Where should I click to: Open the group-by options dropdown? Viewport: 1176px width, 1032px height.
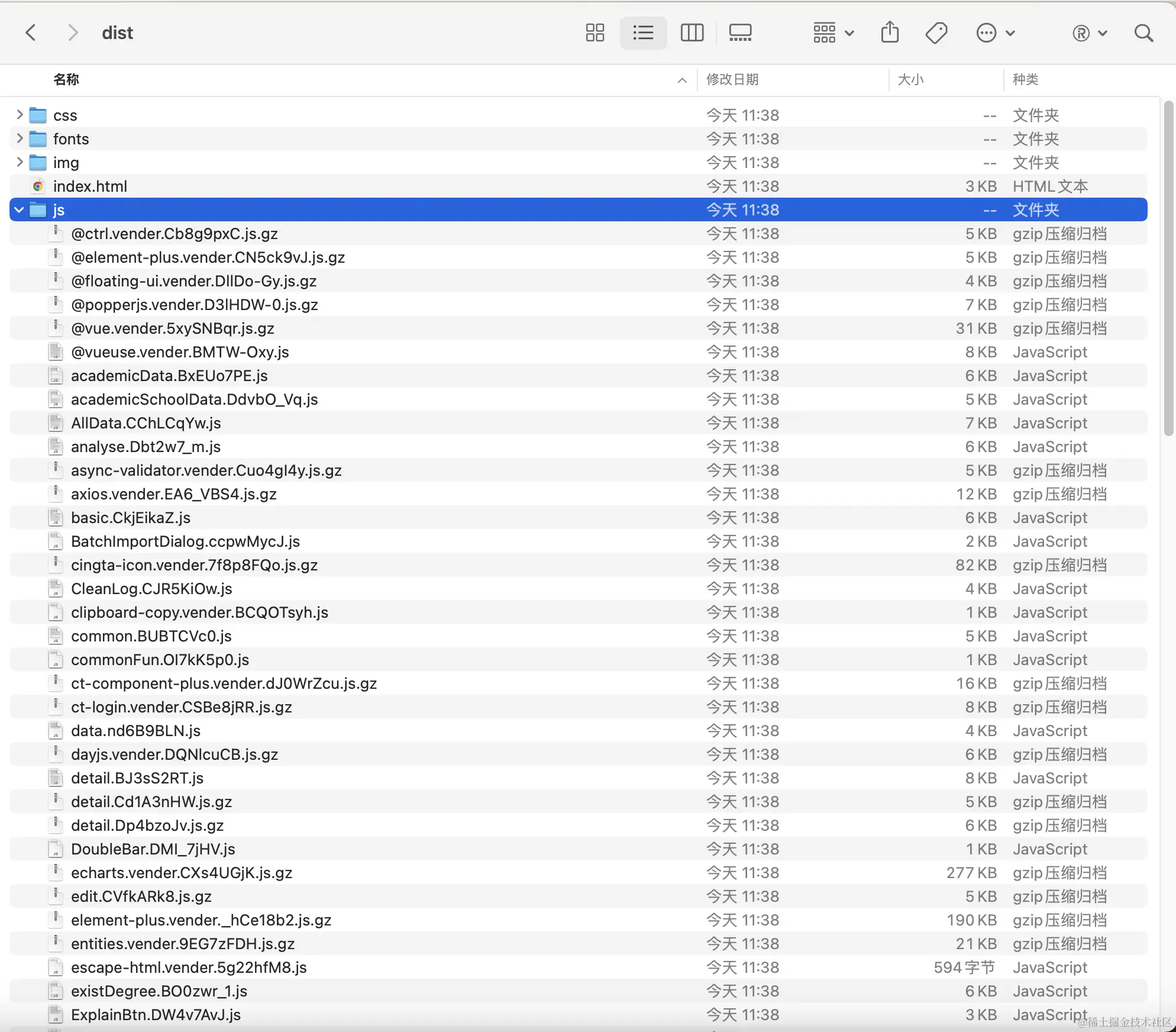point(833,33)
